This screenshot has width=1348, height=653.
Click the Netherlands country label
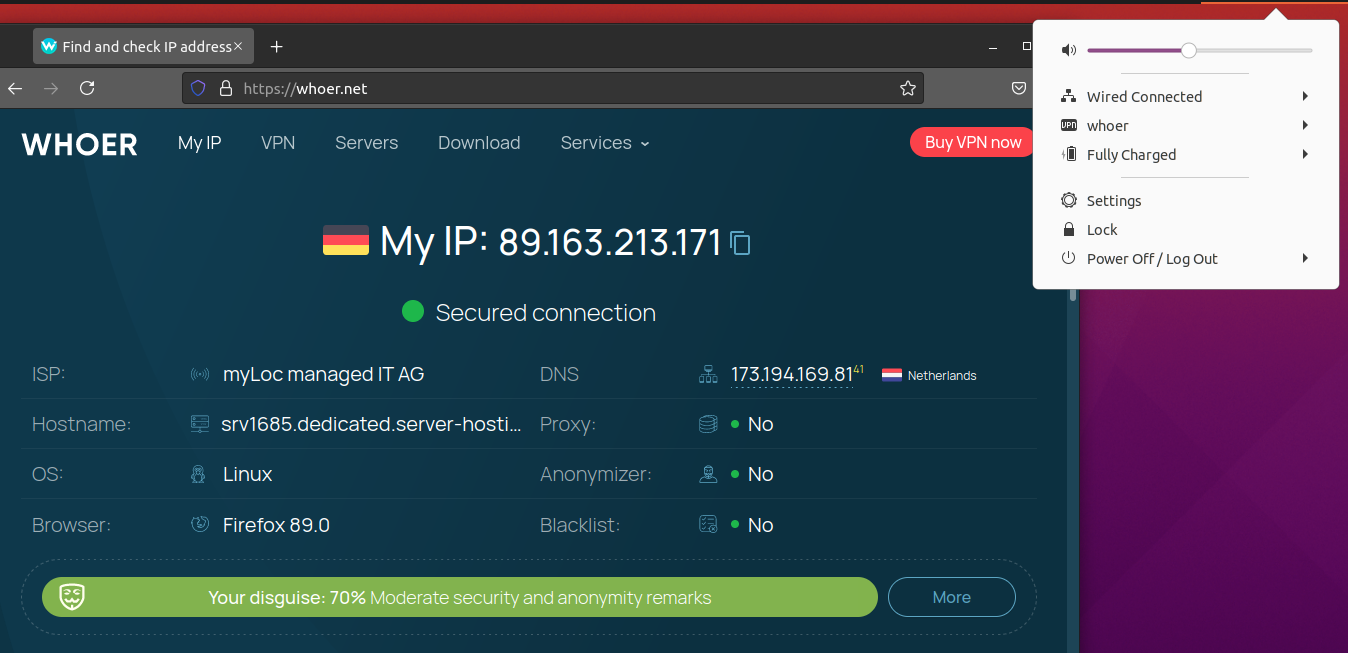pyautogui.click(x=942, y=375)
